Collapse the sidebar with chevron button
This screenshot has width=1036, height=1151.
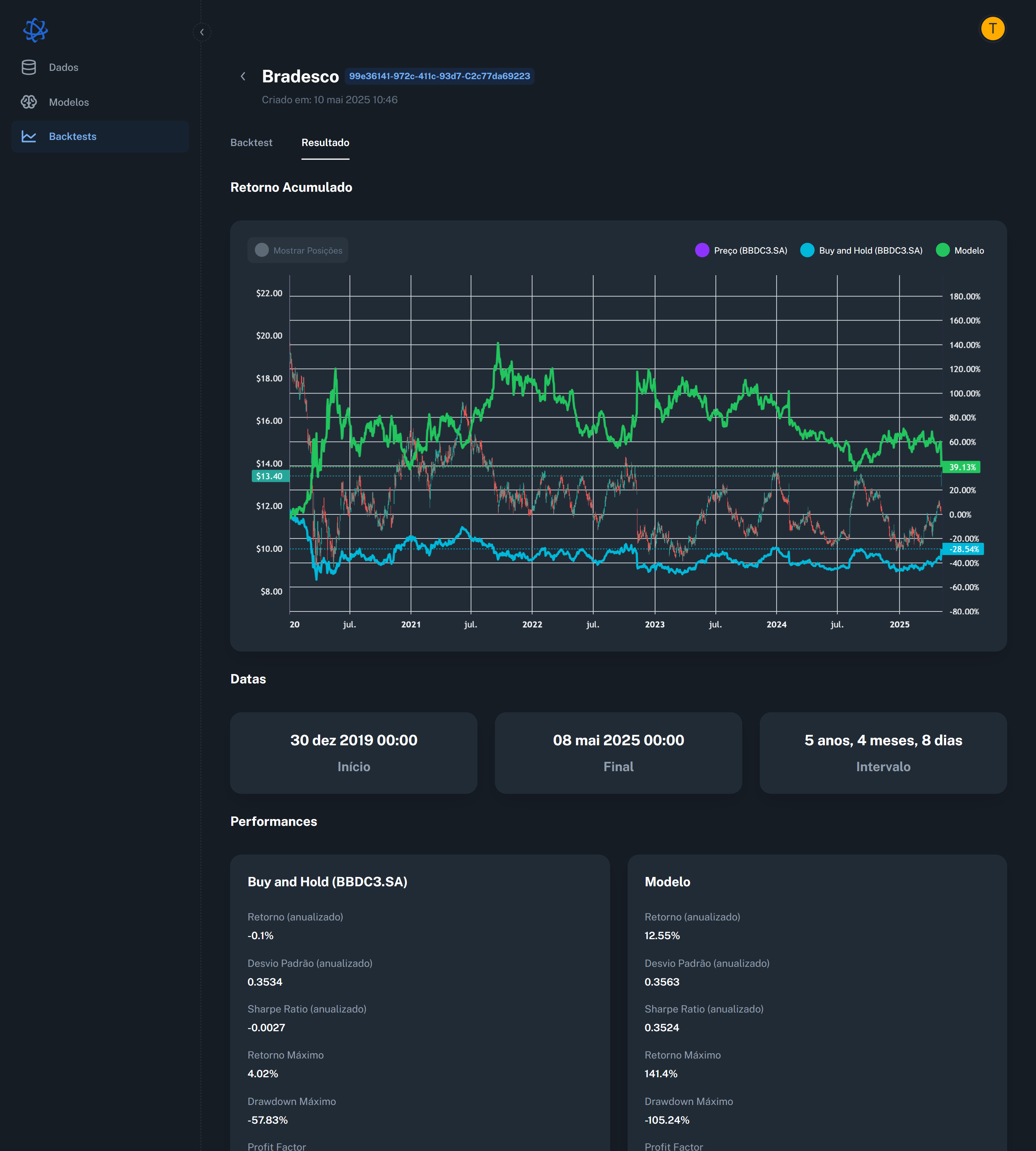tap(202, 32)
